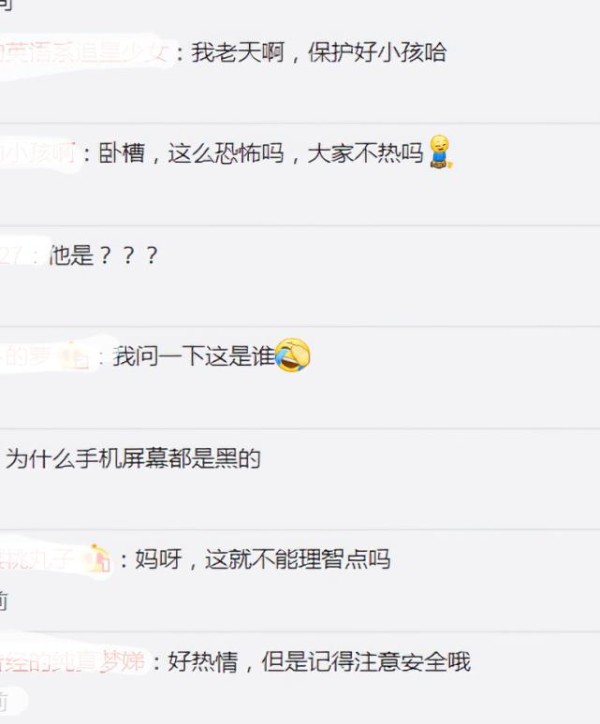Open blurred username ending with 少女
This screenshot has width=600, height=724.
[83, 52]
